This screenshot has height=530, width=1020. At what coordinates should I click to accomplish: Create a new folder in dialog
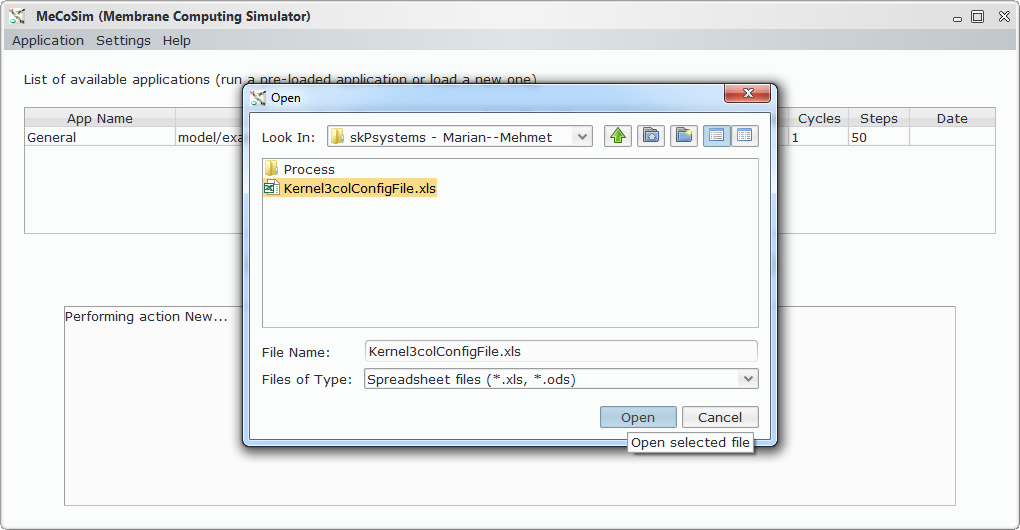coord(684,136)
